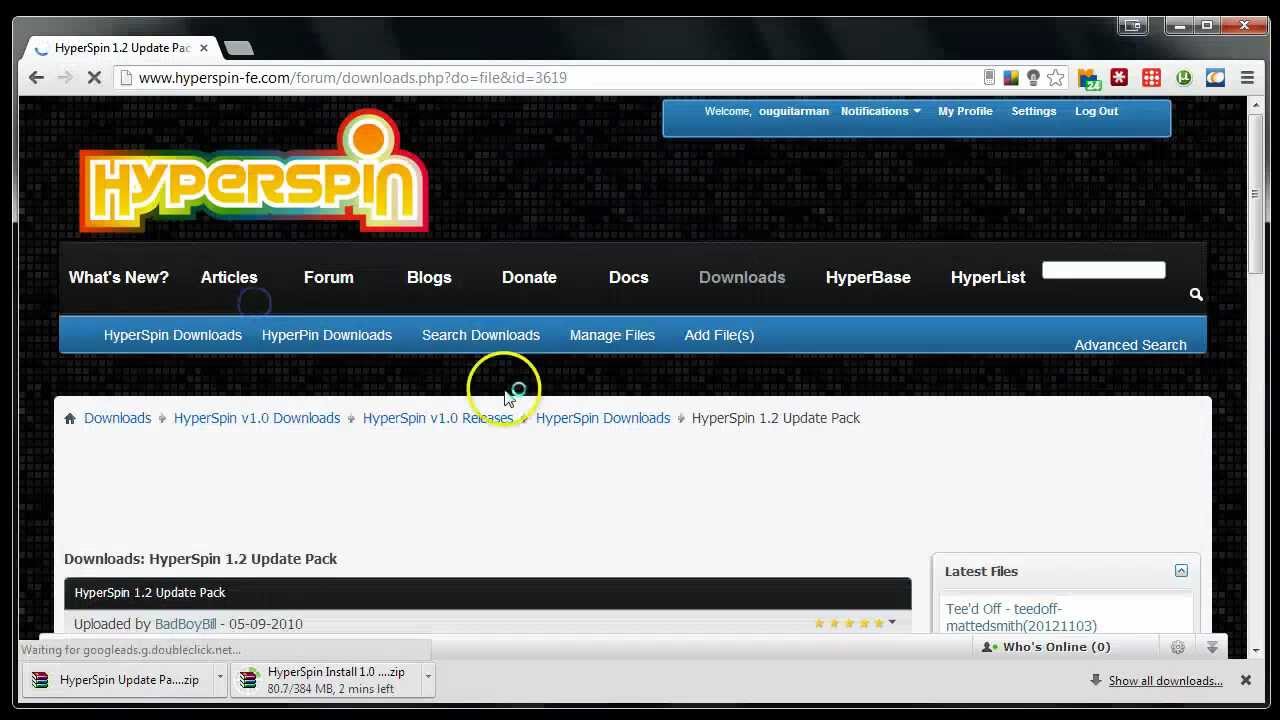Open the red dotted-grid extension icon
1280x720 pixels.
tap(1152, 77)
